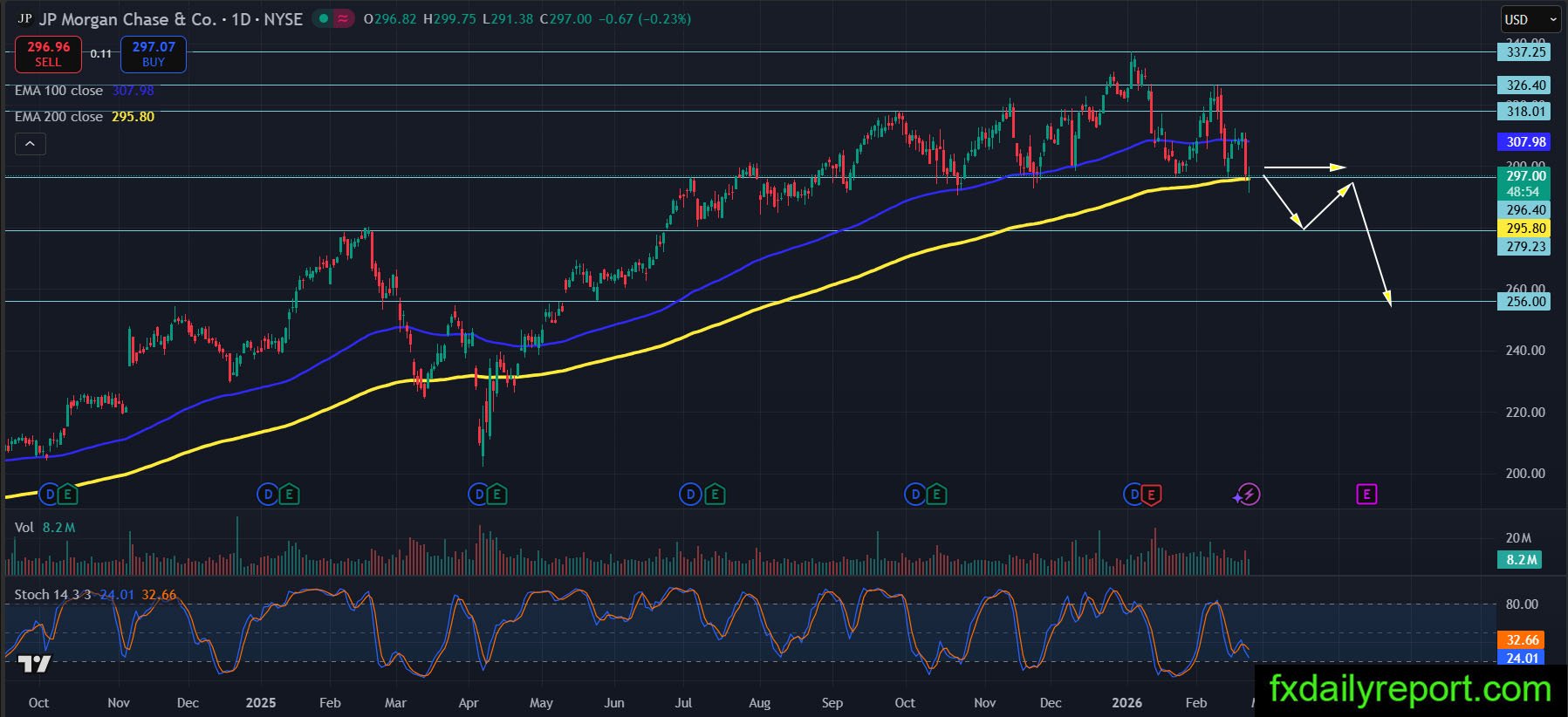Click the 80.00 stochastic scale value

click(x=1522, y=604)
